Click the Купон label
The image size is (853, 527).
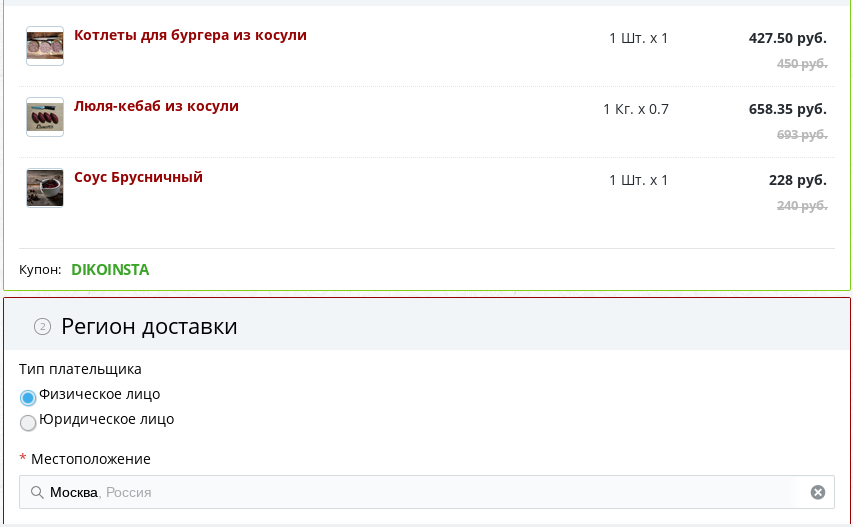40,270
